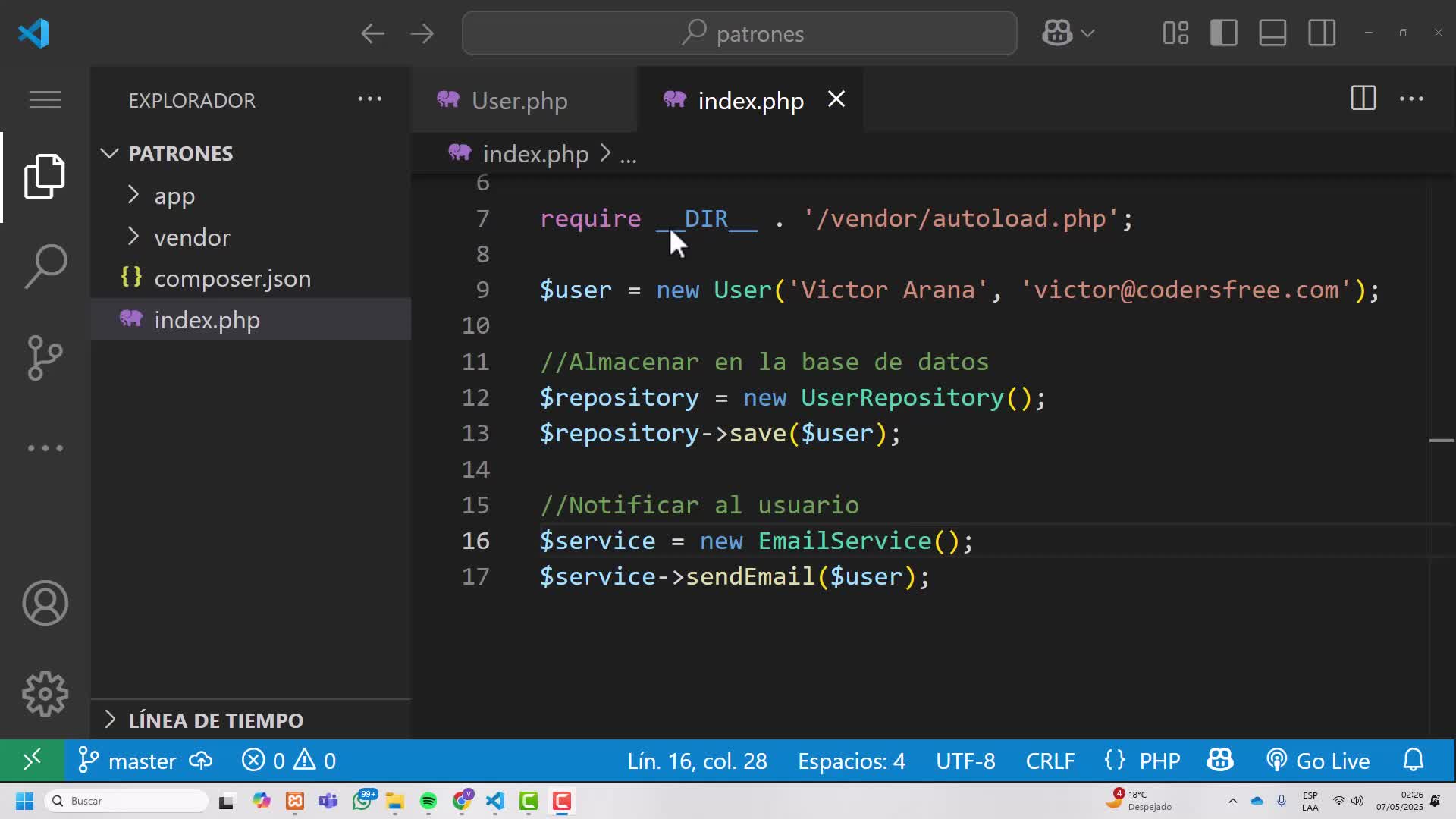Image resolution: width=1456 pixels, height=819 pixels.
Task: Show additional views ellipsis in activity bar
Action: [x=45, y=448]
